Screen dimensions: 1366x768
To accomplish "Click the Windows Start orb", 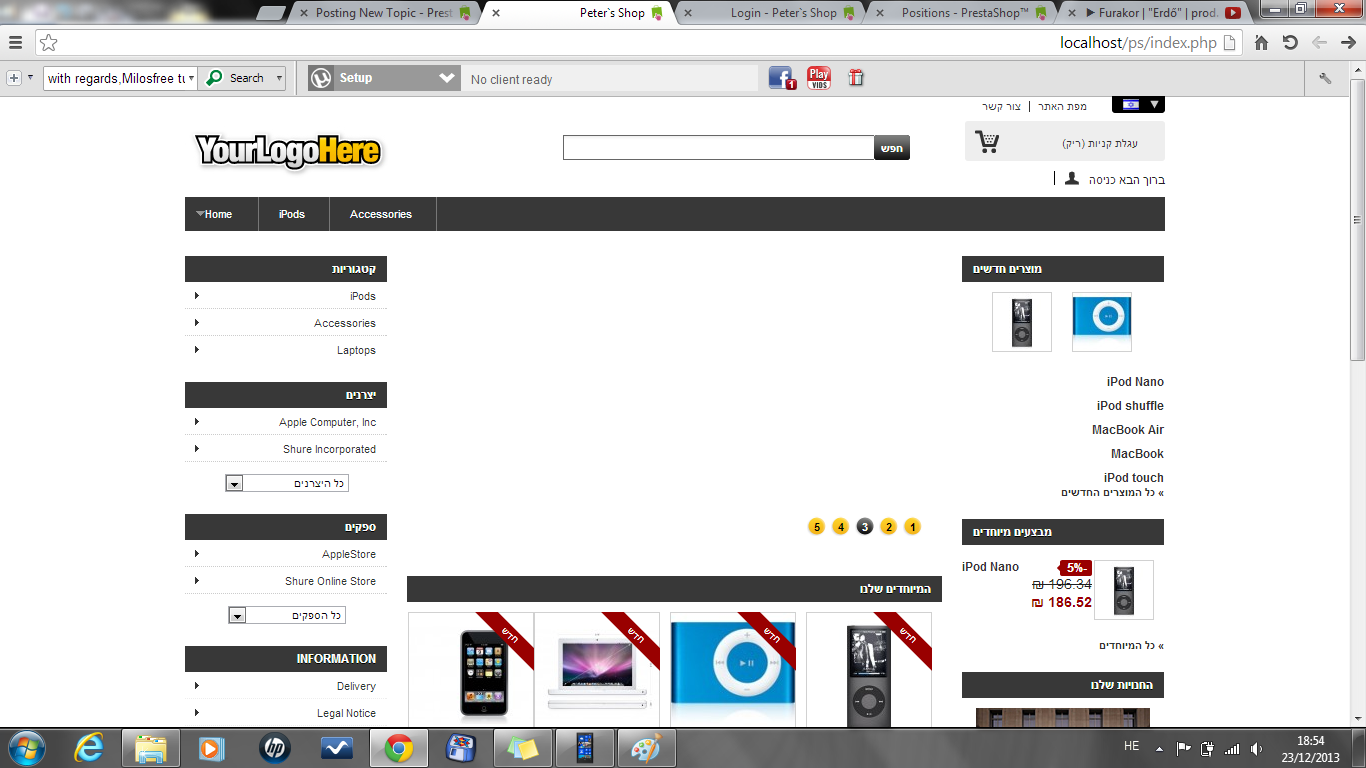I will [26, 747].
